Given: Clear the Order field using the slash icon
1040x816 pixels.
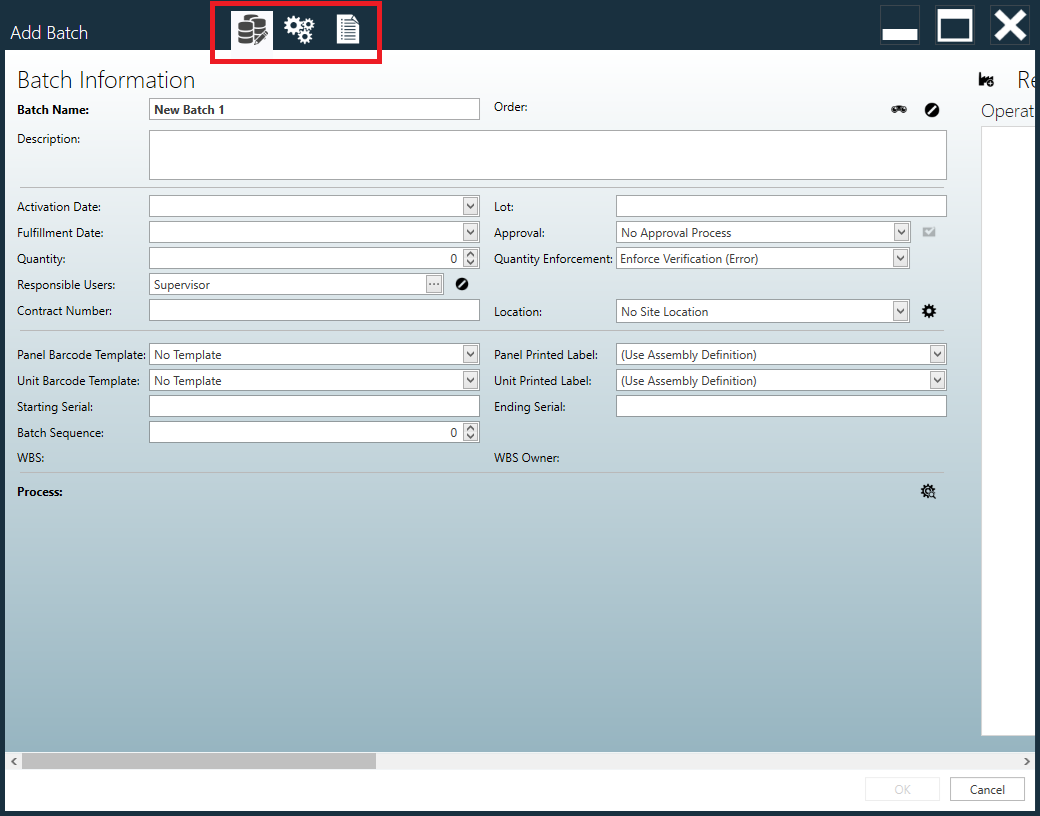Looking at the screenshot, I should tap(932, 109).
